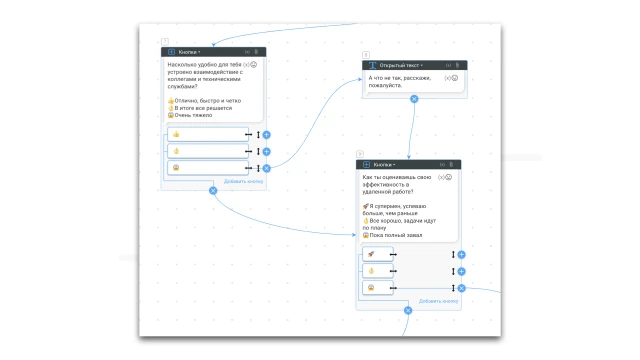The height and width of the screenshot is (360, 640).
Task: Click horizontal handle of scream-emoji button, block 7
Action: click(248, 168)
